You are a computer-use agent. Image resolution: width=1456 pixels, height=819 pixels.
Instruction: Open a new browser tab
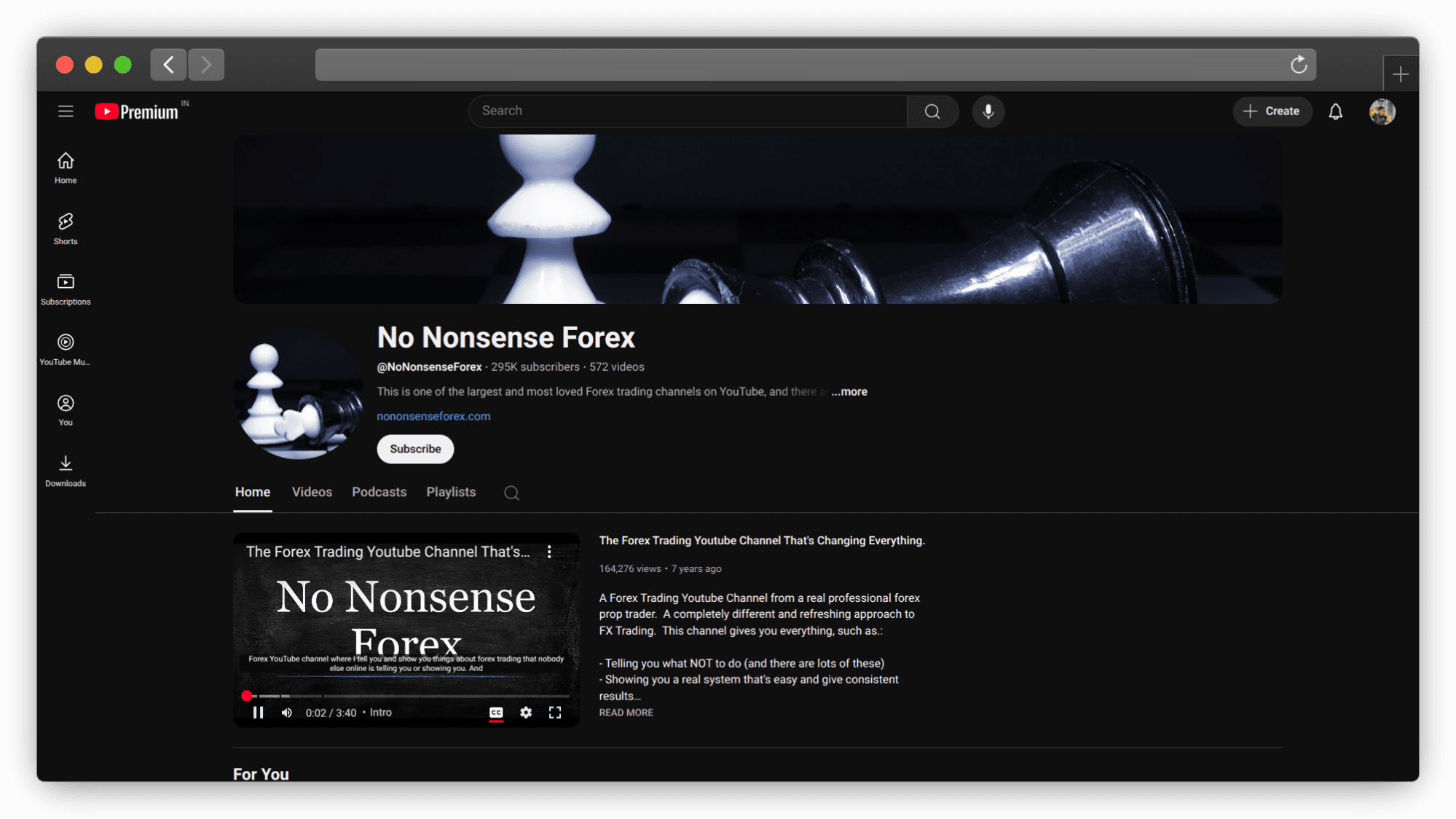pyautogui.click(x=1400, y=74)
